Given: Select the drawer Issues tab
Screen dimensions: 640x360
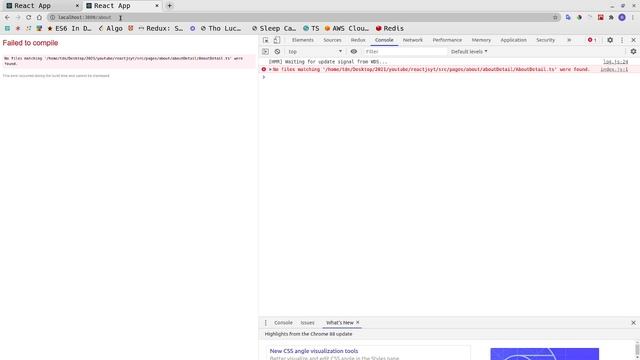Looking at the screenshot, I should tap(307, 322).
